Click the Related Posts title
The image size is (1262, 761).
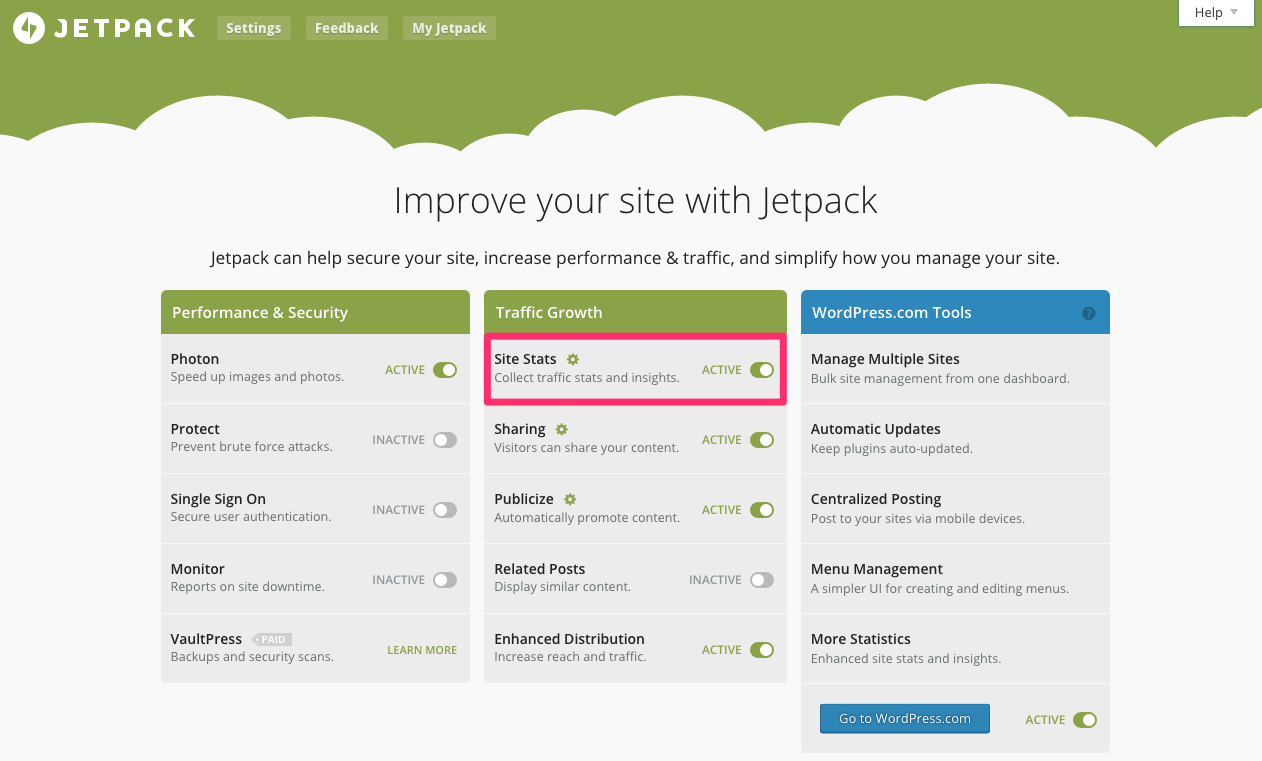click(540, 569)
